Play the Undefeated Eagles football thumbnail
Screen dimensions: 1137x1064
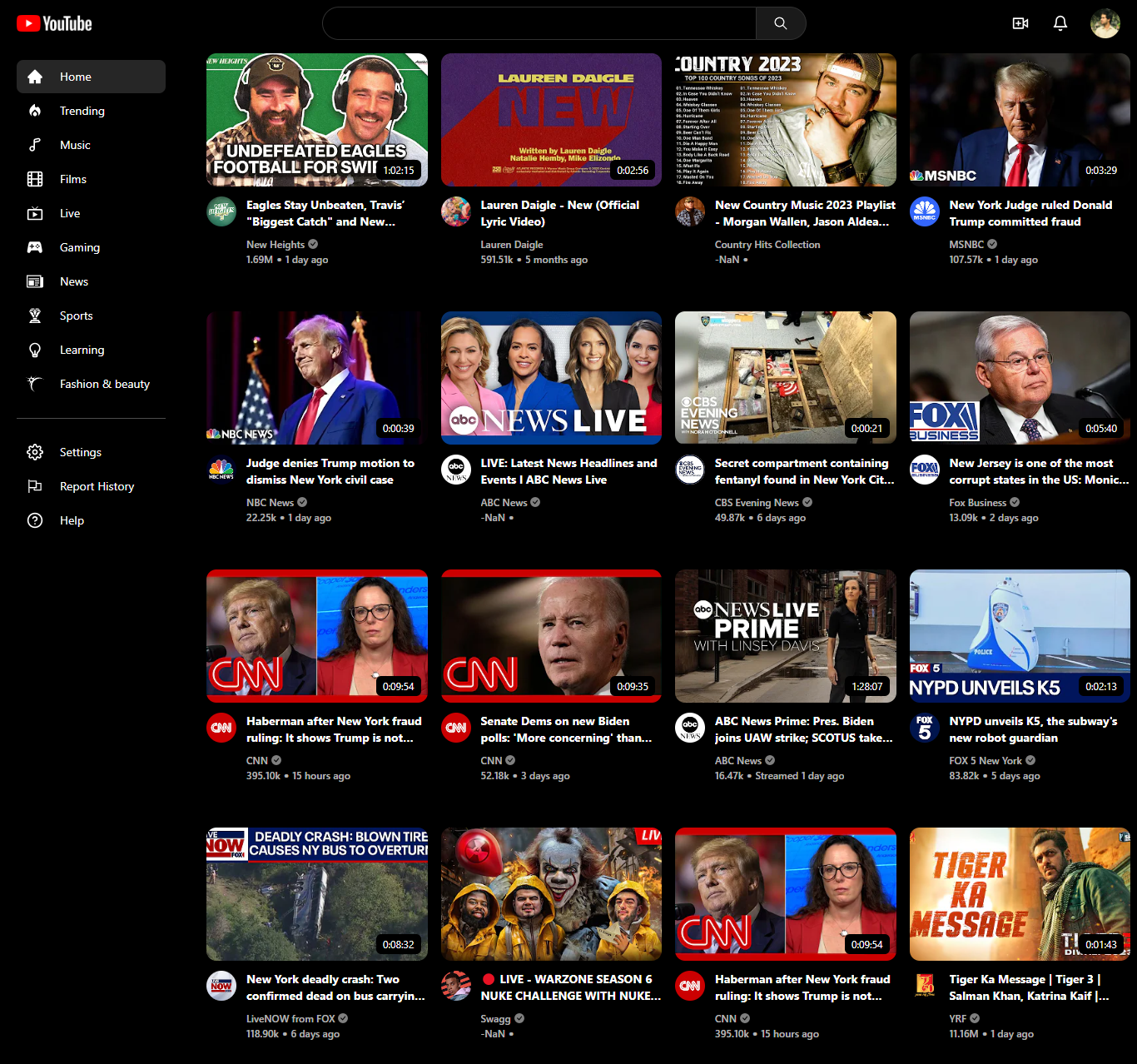click(x=317, y=120)
